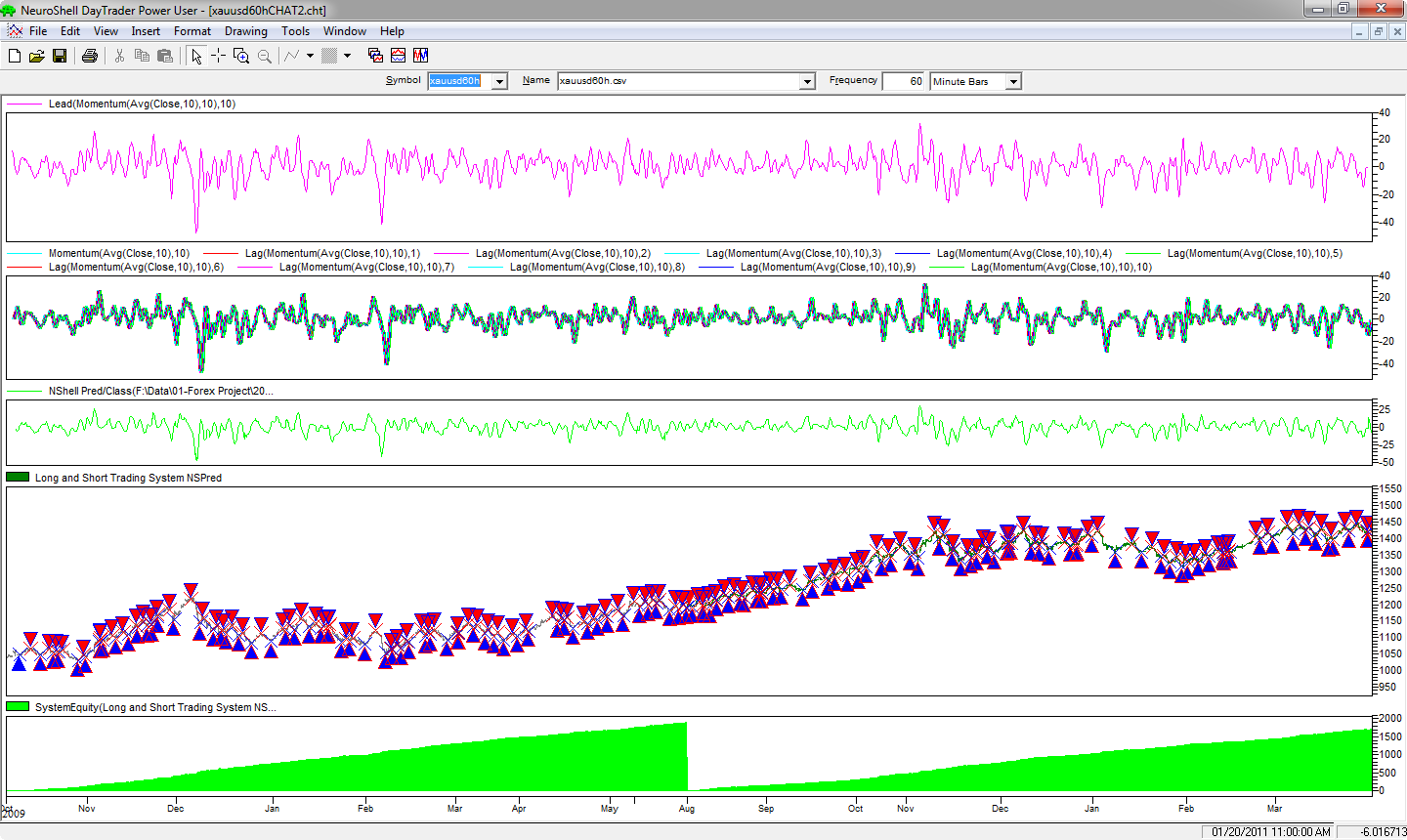Open the Window menu

345,31
